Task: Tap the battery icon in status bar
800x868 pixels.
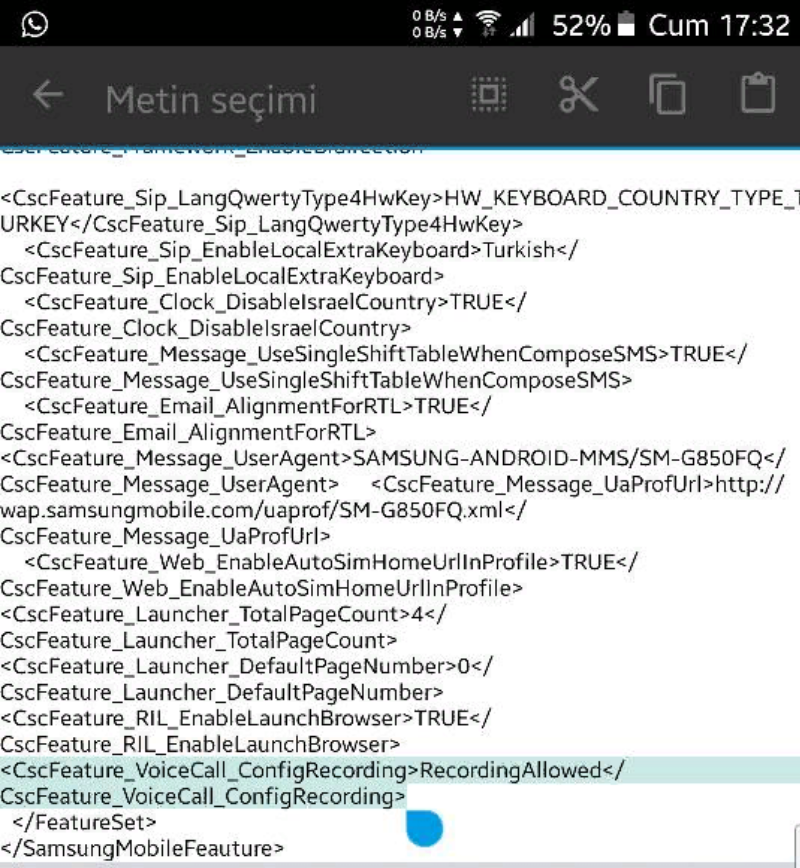Action: click(x=626, y=24)
